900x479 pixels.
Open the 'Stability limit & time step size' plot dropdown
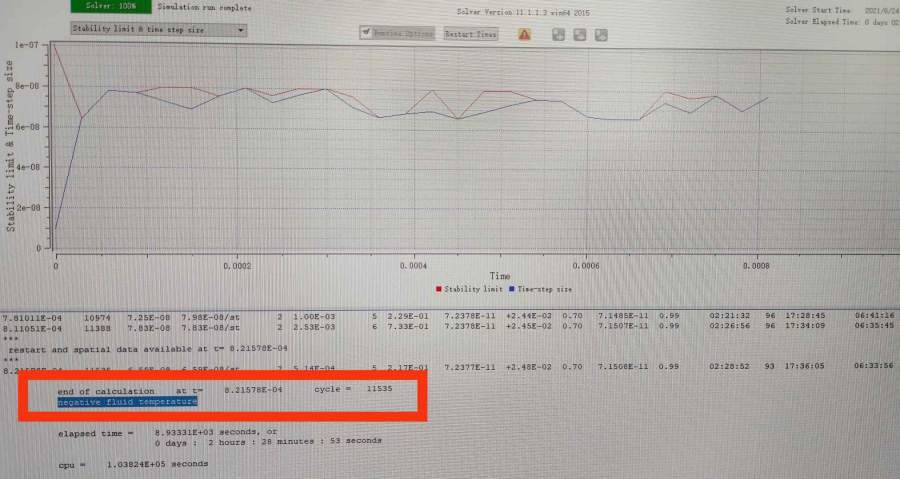click(x=159, y=29)
